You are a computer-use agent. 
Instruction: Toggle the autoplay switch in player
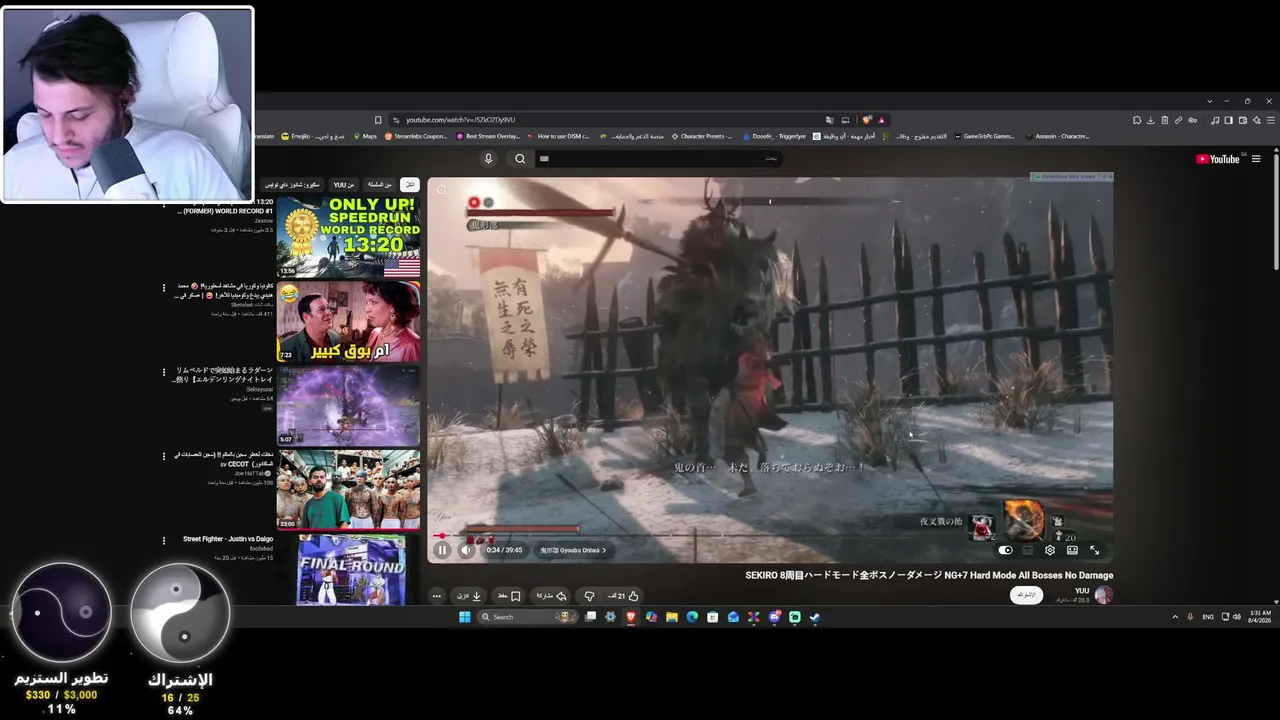pos(1006,550)
